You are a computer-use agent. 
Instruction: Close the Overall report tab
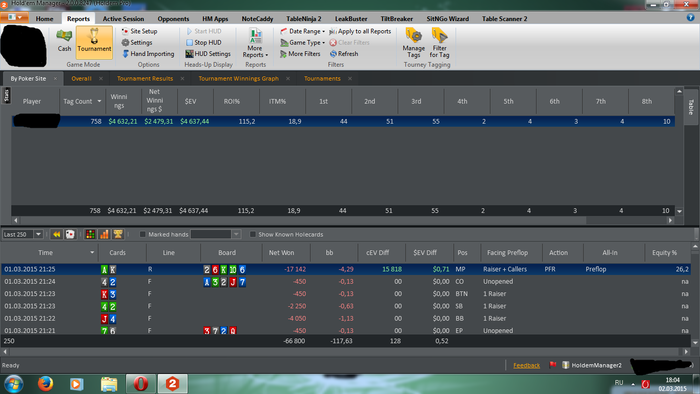(101, 79)
